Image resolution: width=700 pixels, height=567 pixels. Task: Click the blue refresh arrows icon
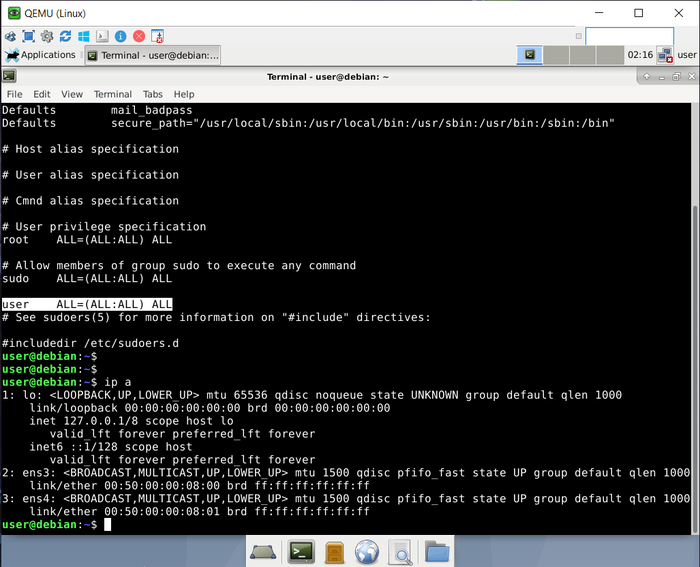click(x=65, y=36)
